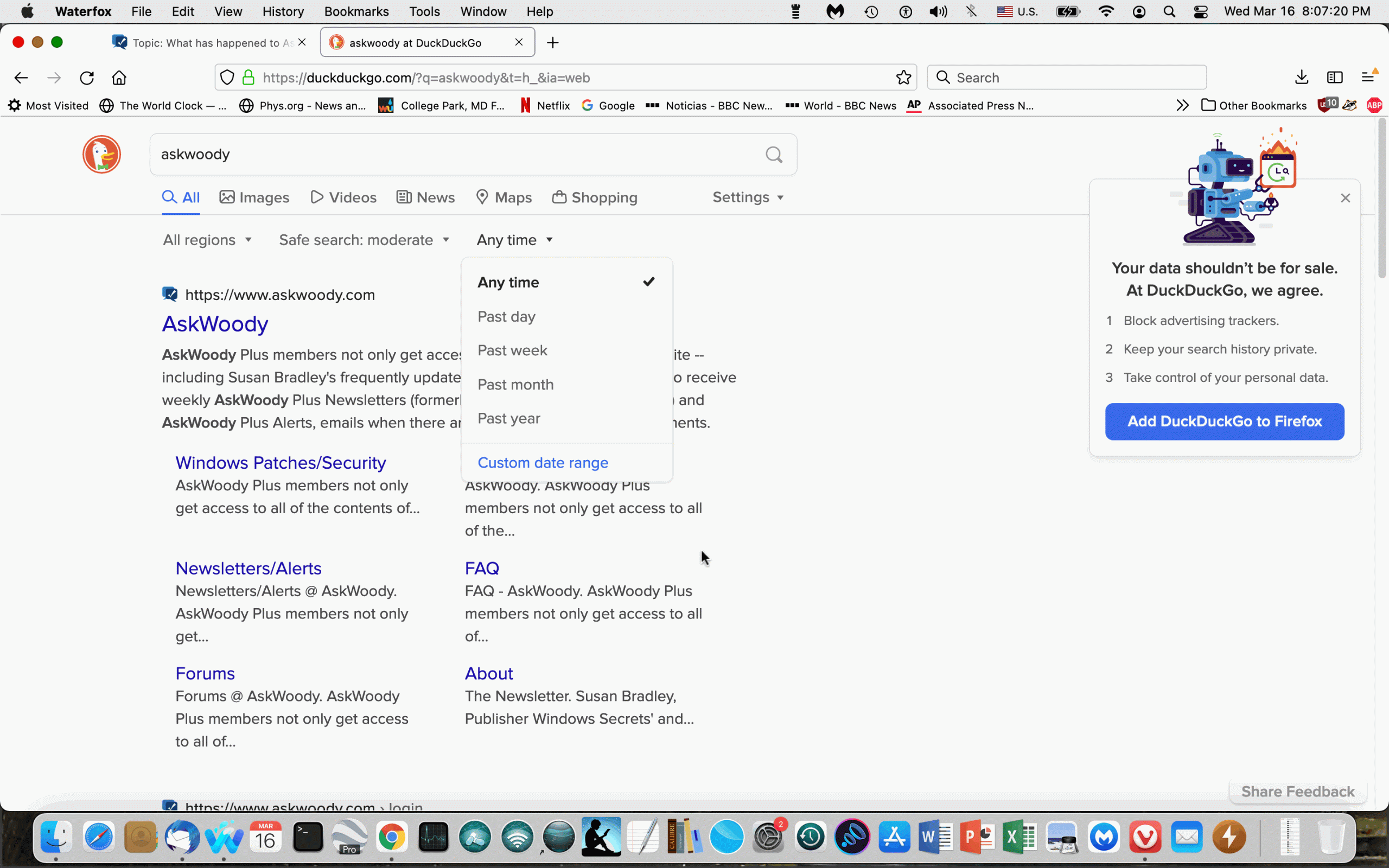Open the Adblock Plus extension icon

tap(1374, 105)
